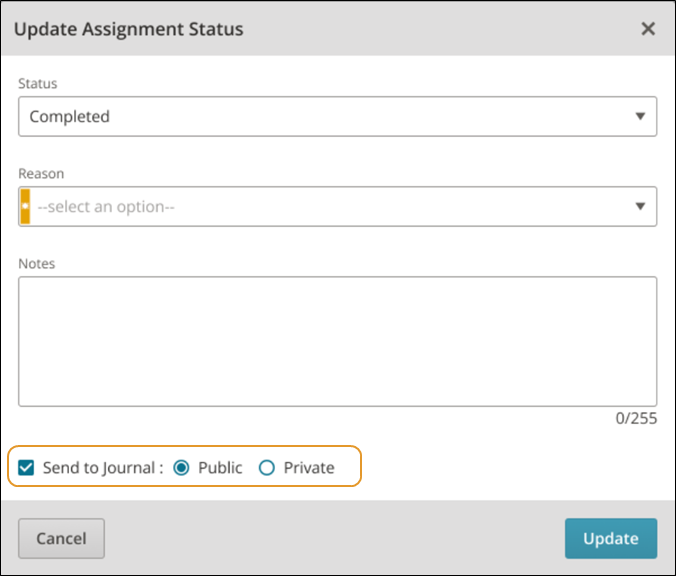Image resolution: width=676 pixels, height=576 pixels.
Task: Select the Private radio button
Action: 266,467
